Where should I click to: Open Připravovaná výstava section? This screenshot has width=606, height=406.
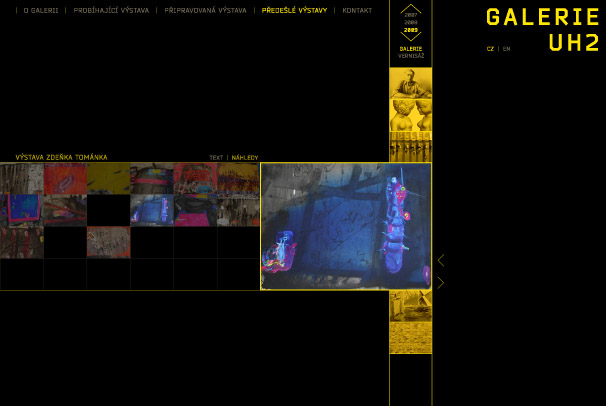[x=205, y=11]
